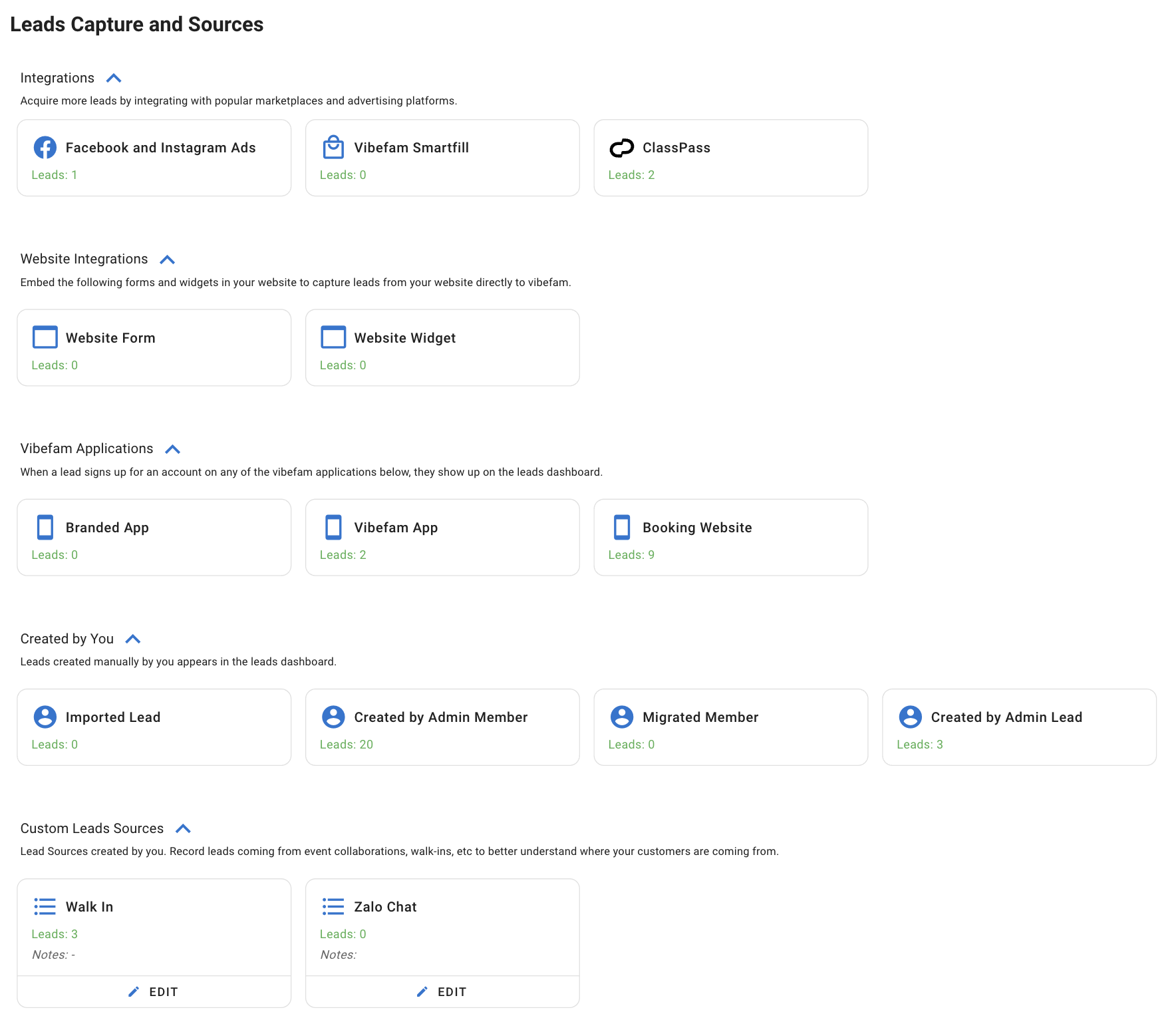
Task: Collapse the Vibefam Applications section
Action: (172, 449)
